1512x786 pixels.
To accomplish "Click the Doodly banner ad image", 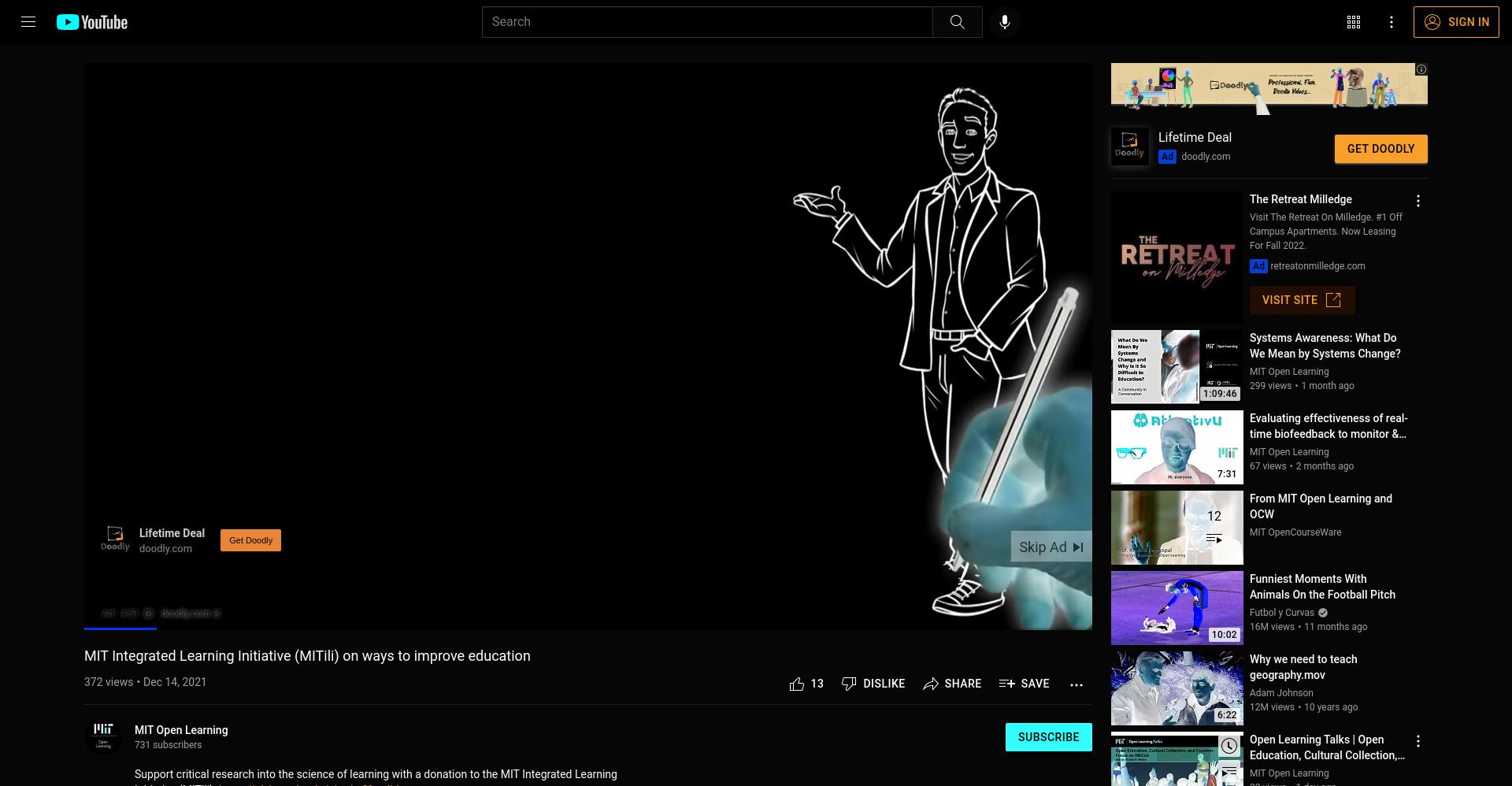I will 1269,88.
